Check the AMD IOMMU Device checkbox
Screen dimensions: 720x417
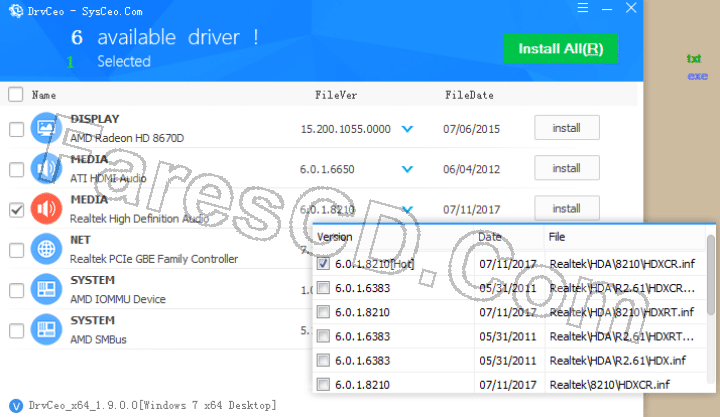coord(17,290)
